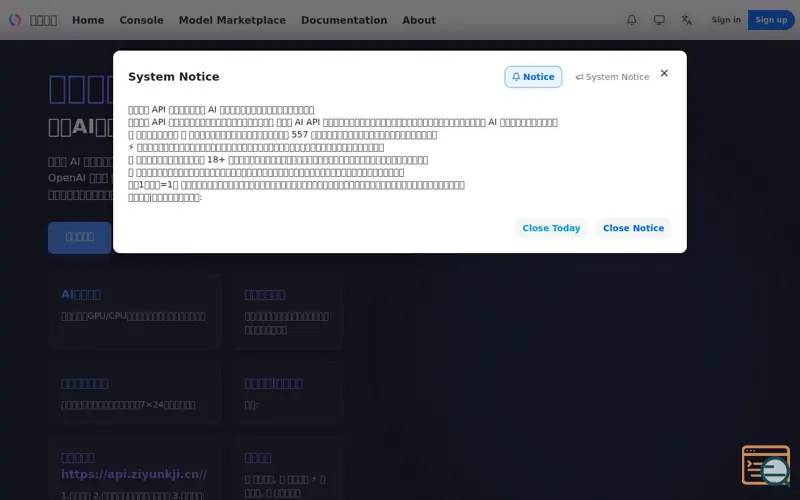Open the About page
The image size is (800, 500).
[419, 20]
